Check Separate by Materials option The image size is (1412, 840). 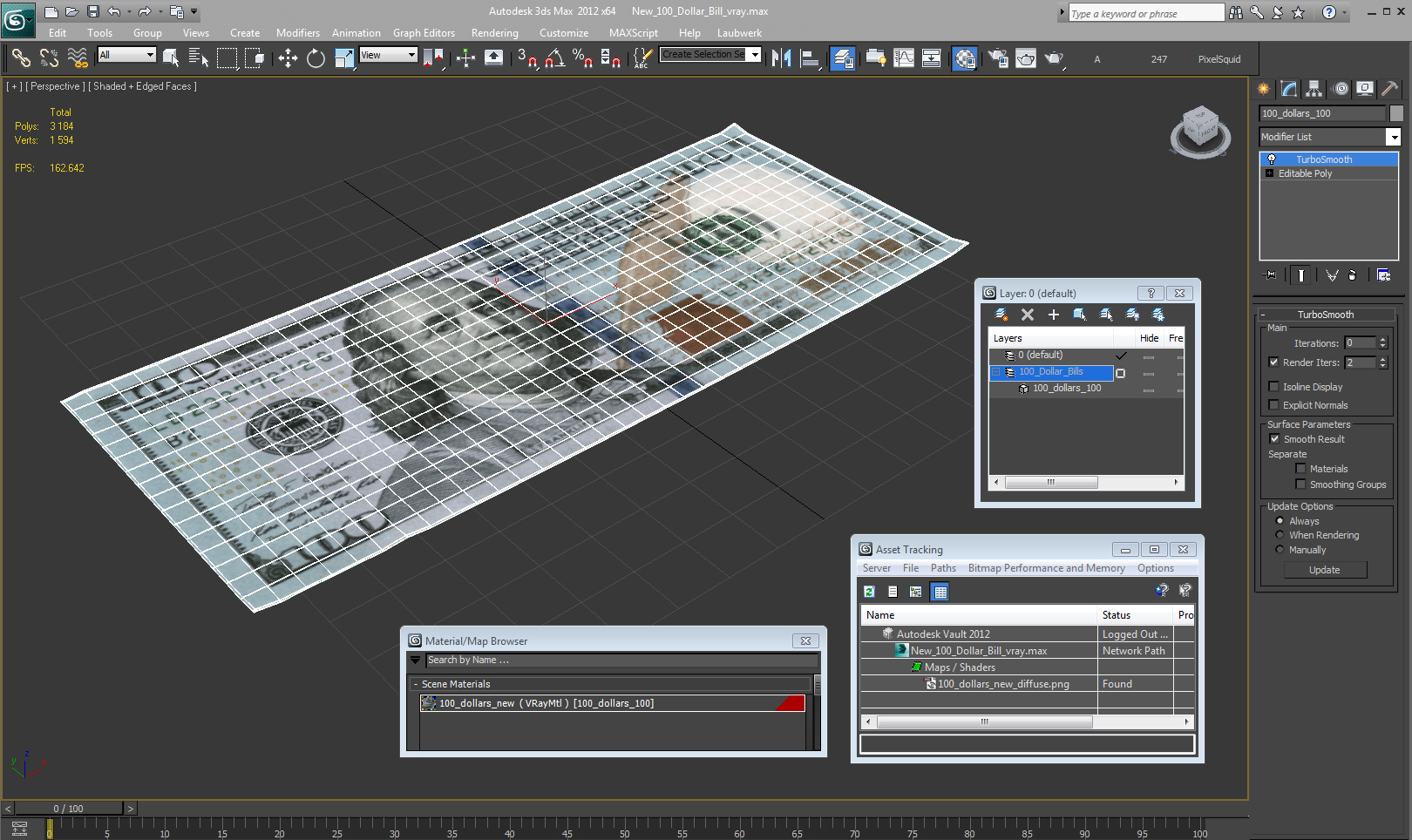click(1300, 469)
